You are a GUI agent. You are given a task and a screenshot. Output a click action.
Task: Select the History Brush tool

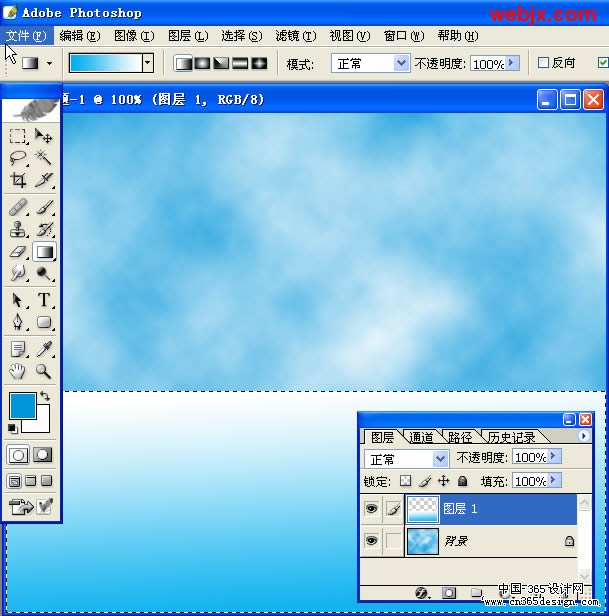43,229
